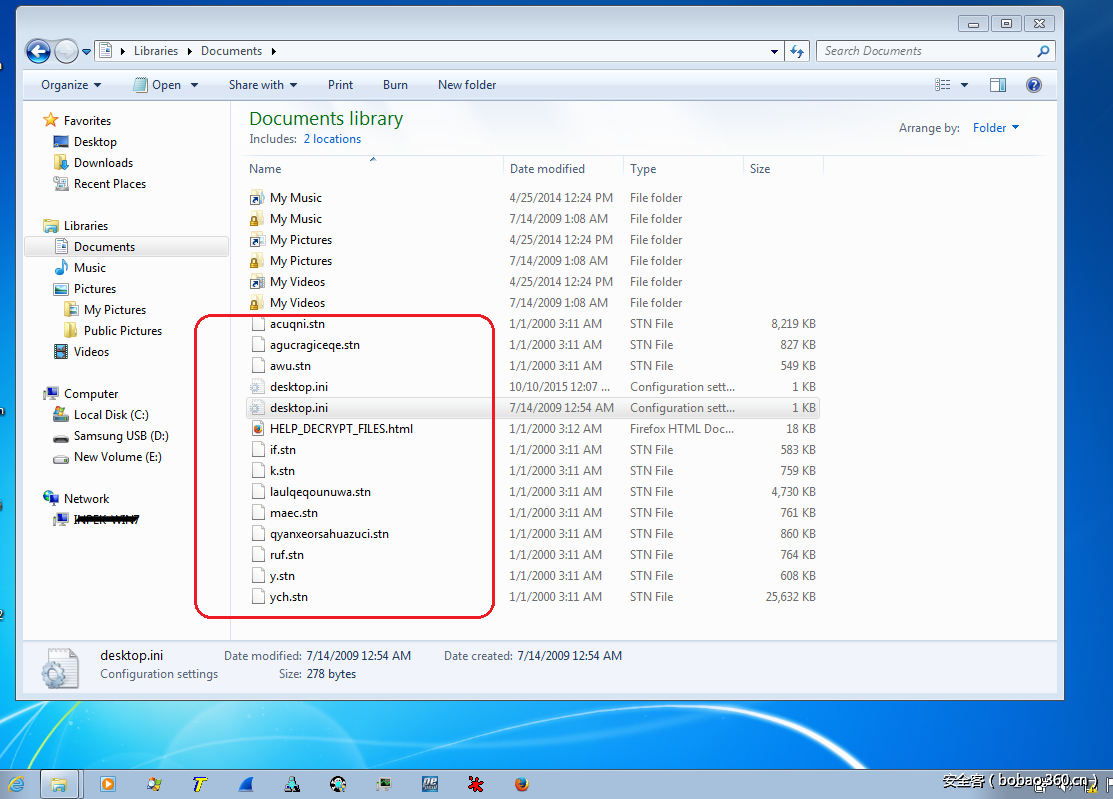Open the Help question mark icon
Screen dimensions: 1113x799
coord(1034,85)
